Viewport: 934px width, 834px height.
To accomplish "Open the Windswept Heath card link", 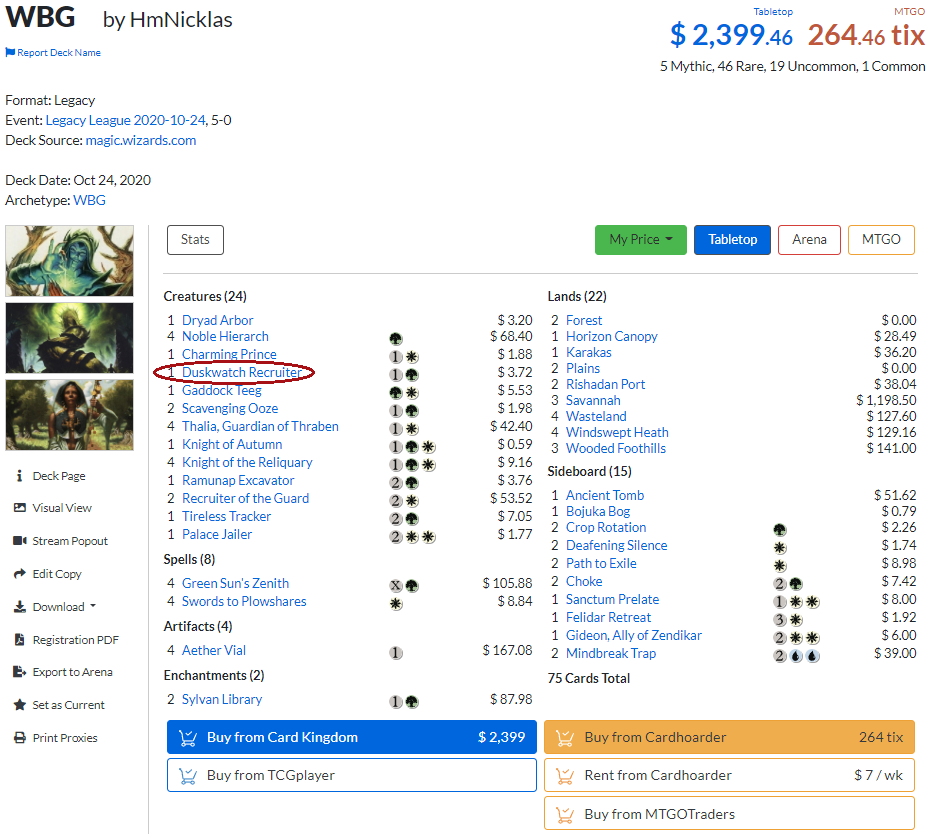I will click(617, 432).
